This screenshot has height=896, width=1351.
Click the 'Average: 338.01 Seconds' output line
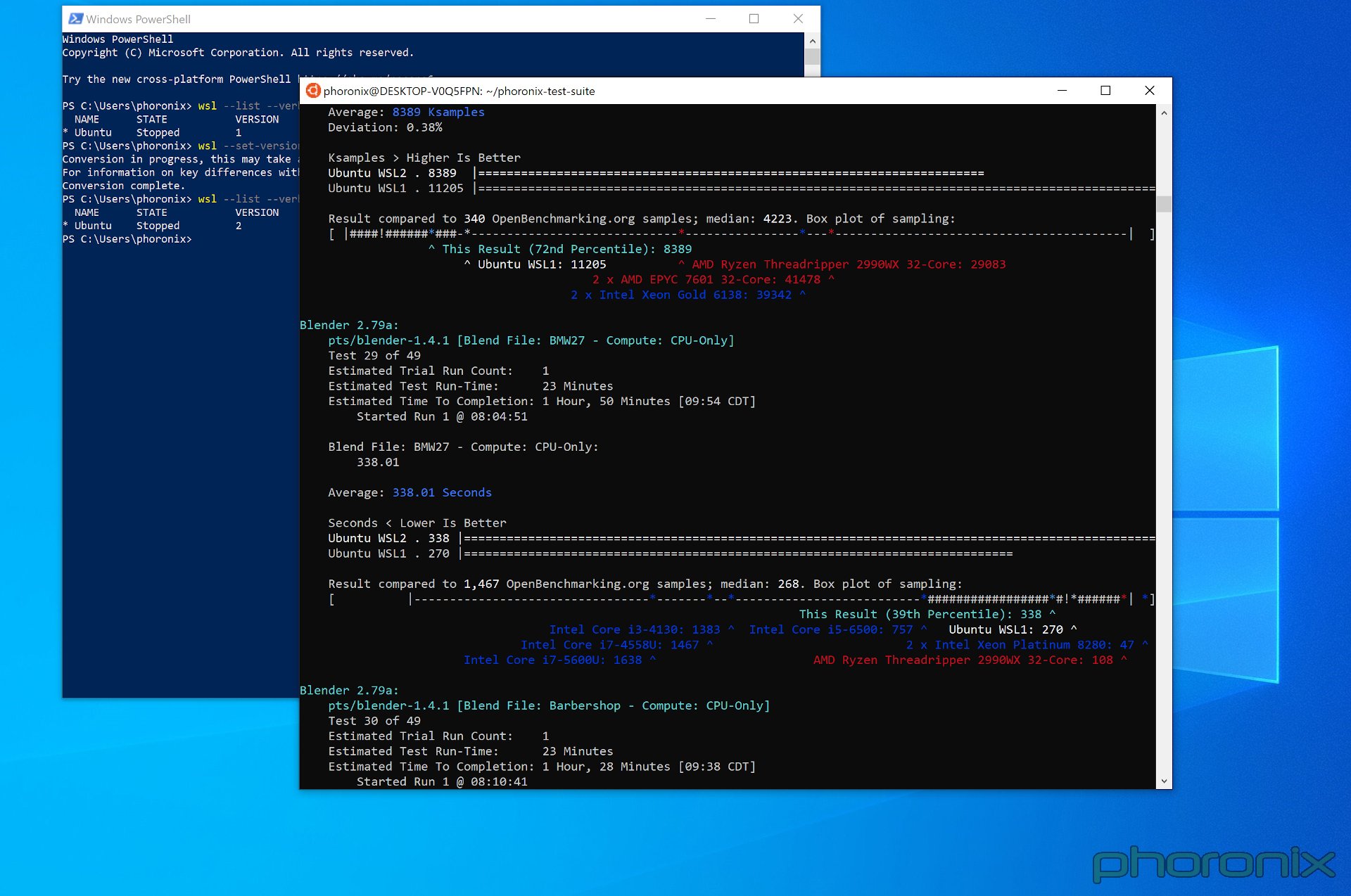tap(410, 492)
